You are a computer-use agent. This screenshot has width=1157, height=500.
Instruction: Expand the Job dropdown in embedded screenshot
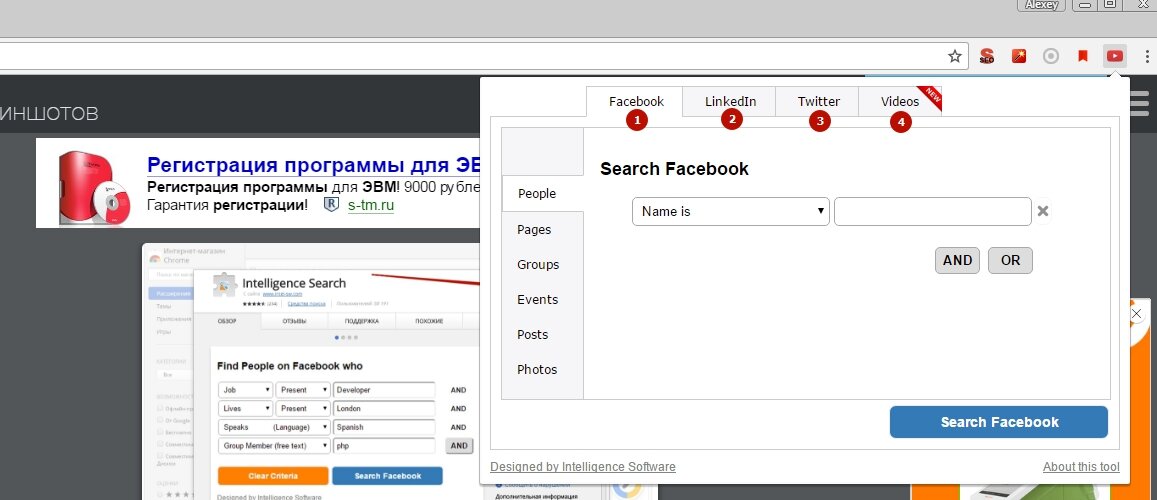[x=246, y=389]
